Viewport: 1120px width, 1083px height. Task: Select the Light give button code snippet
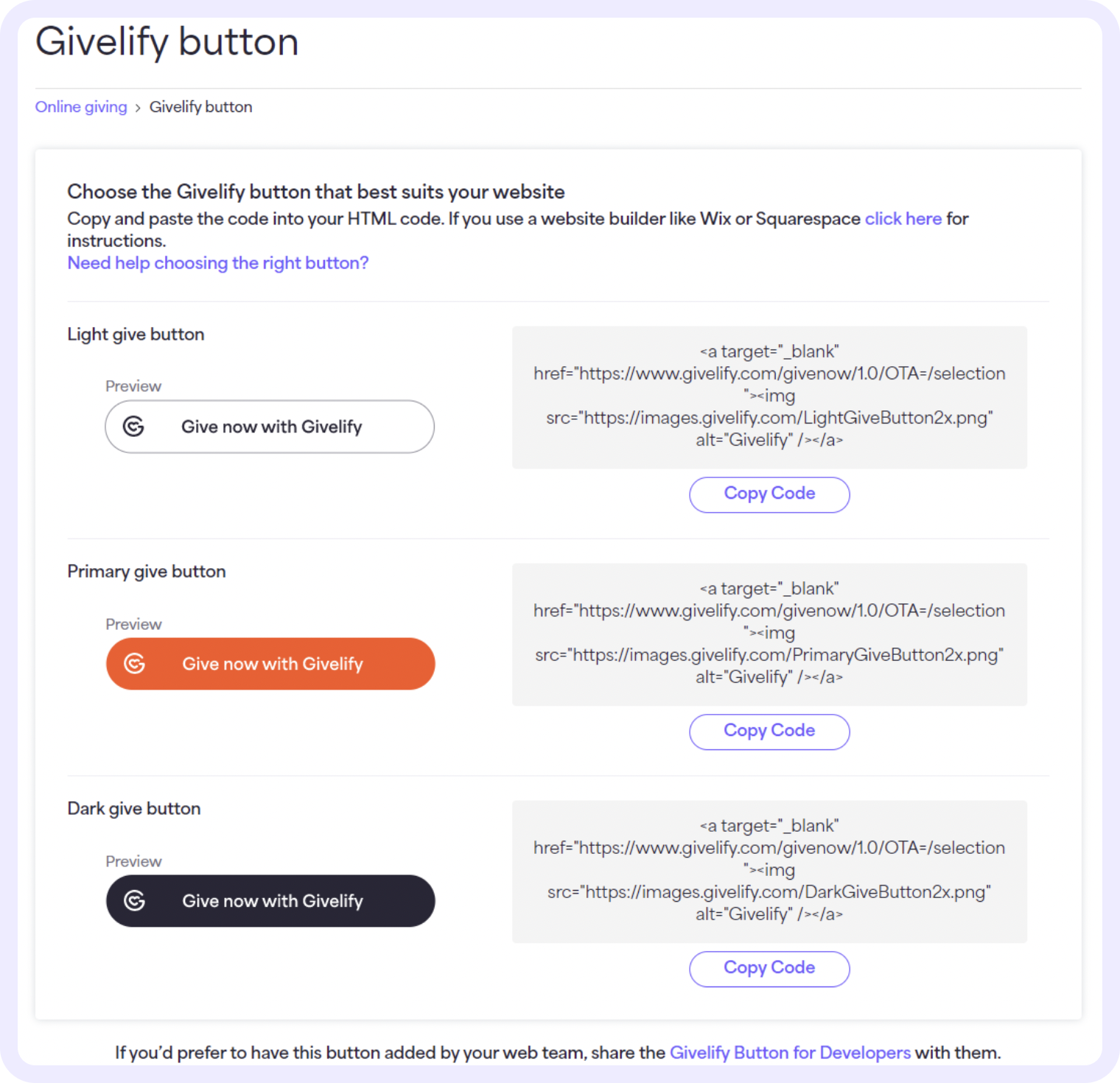pos(769,396)
